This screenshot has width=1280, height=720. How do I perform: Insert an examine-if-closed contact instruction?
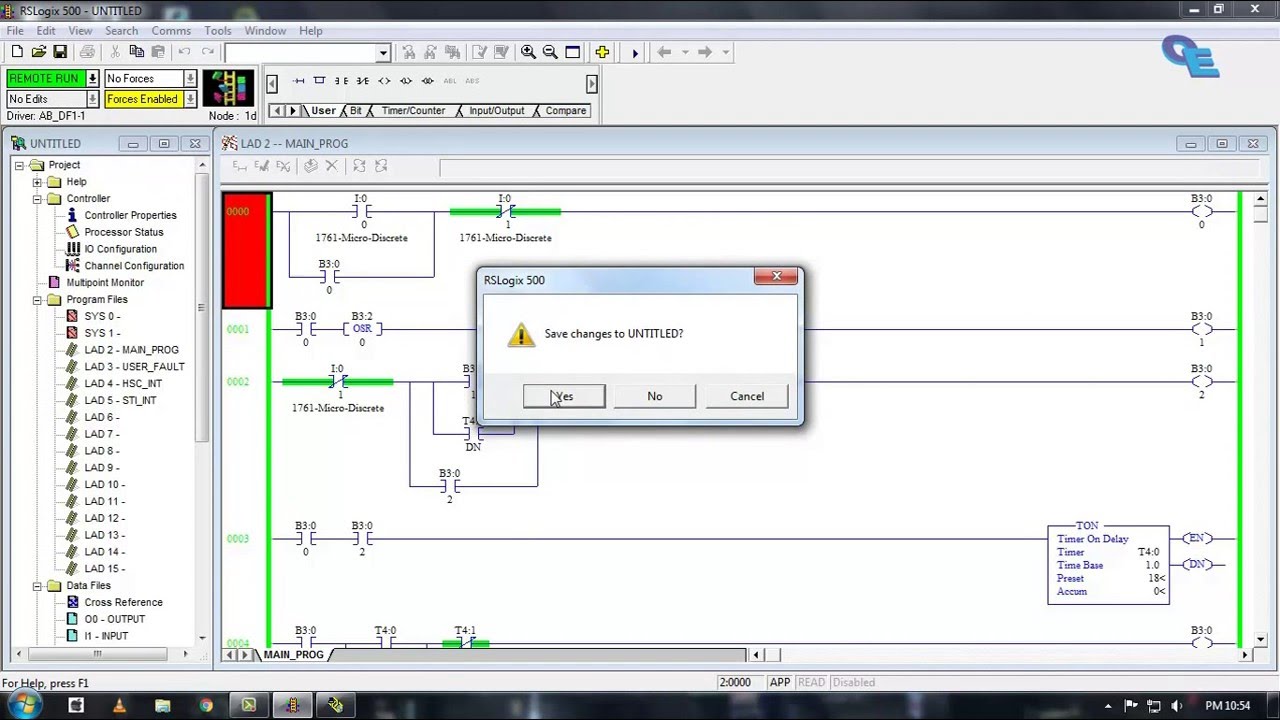(341, 81)
